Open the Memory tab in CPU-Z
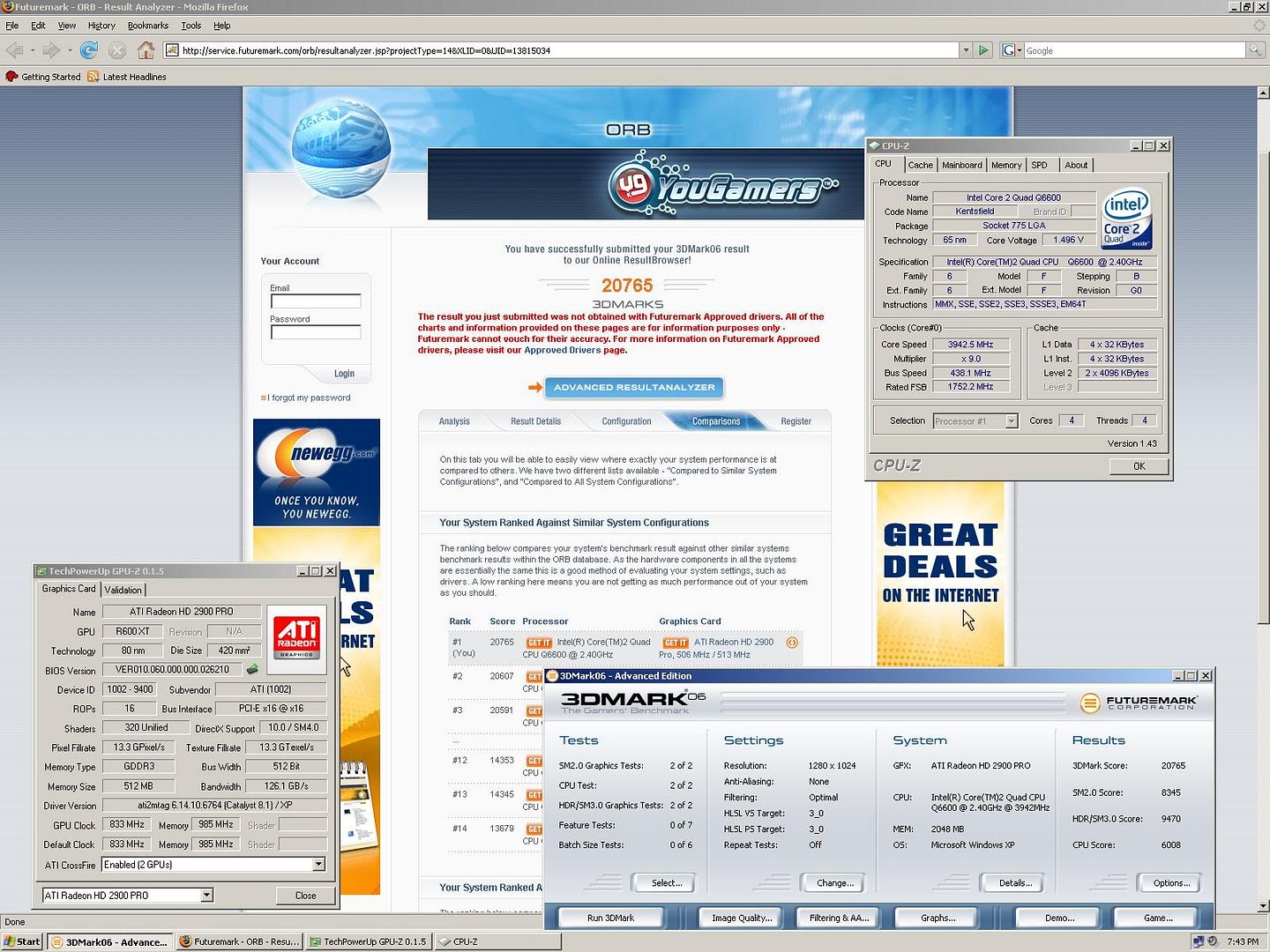Image resolution: width=1270 pixels, height=952 pixels. coord(1006,165)
